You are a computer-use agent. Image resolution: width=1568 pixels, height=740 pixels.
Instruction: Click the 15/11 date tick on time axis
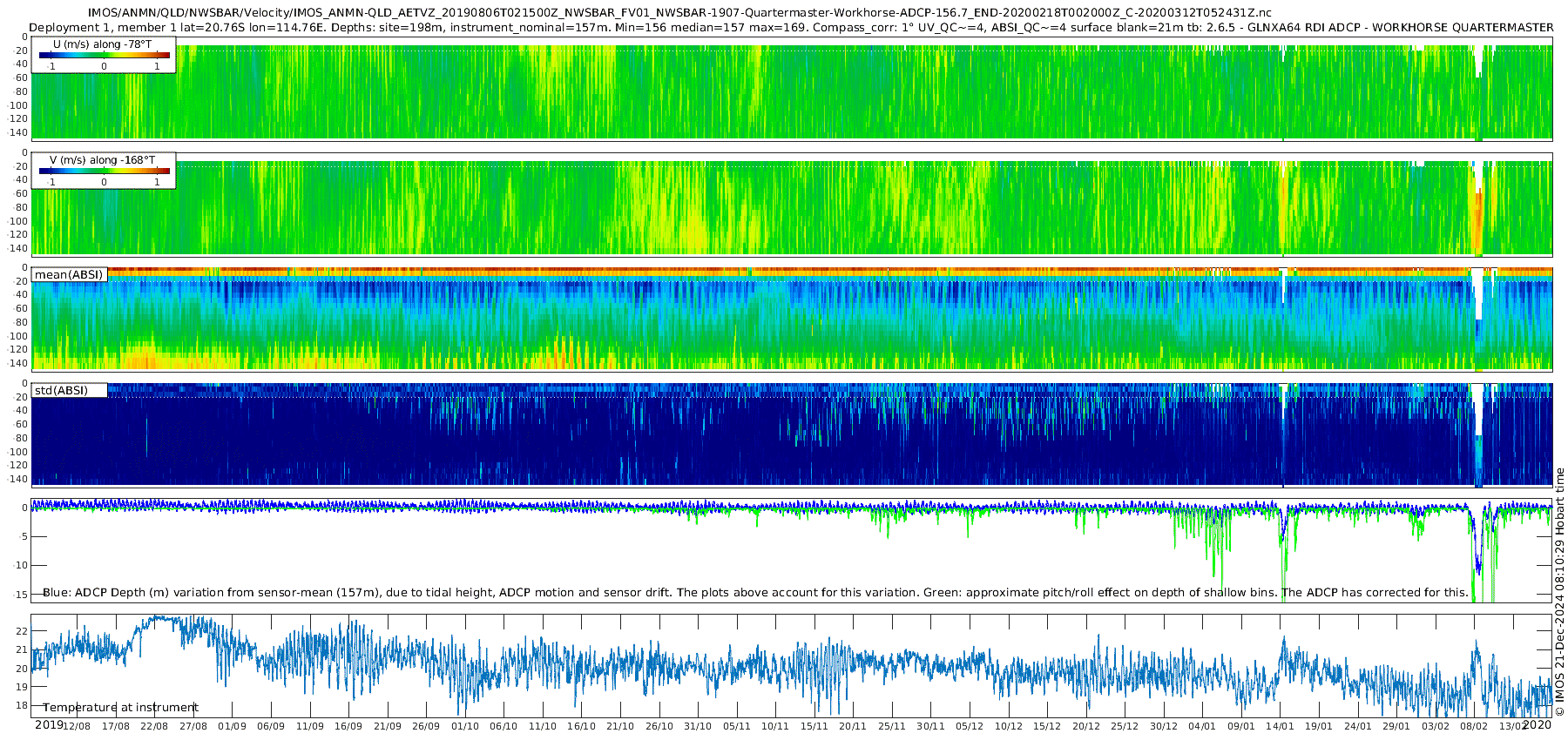[x=814, y=726]
